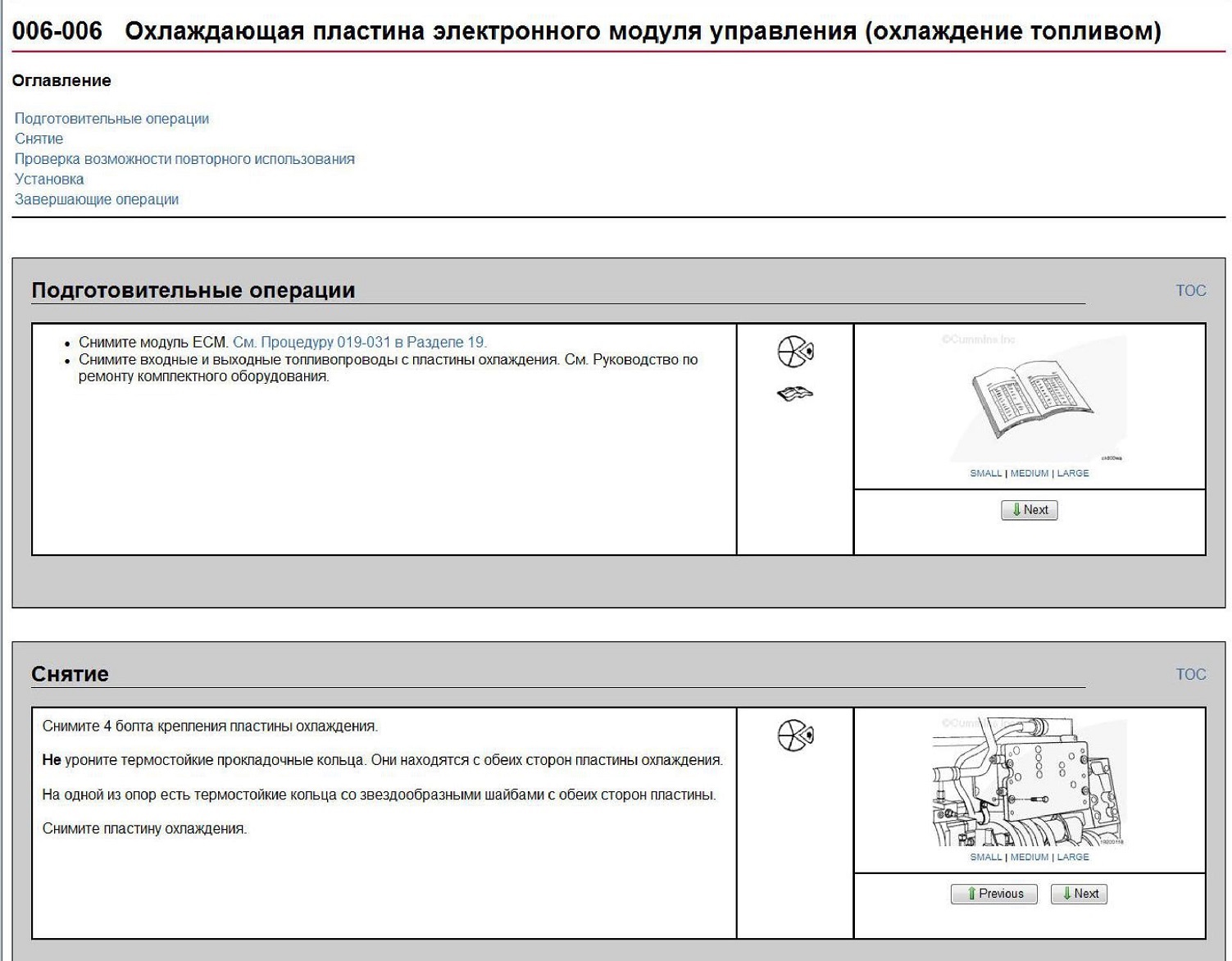Click Previous button in Снятие step
This screenshot has height=961, width=1232.
coord(994,894)
